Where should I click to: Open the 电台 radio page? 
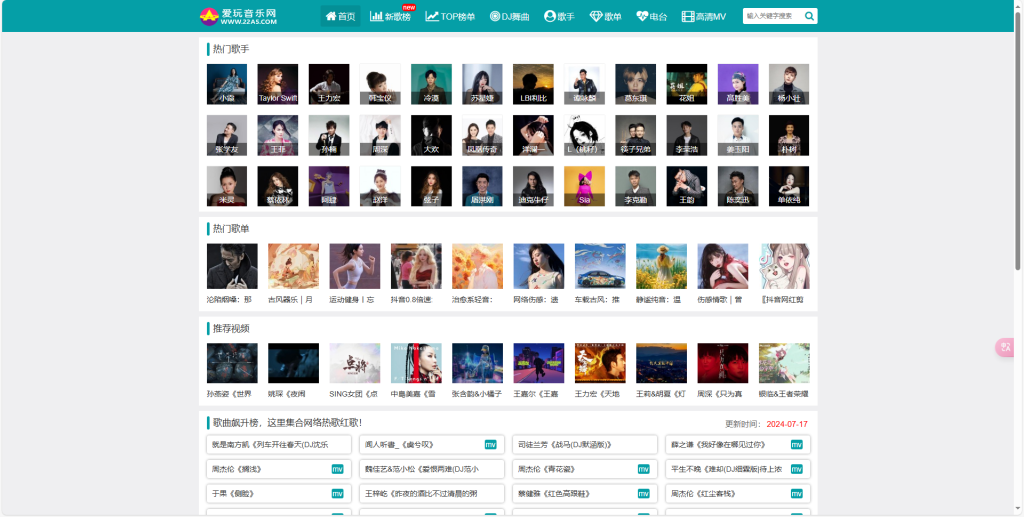651,16
